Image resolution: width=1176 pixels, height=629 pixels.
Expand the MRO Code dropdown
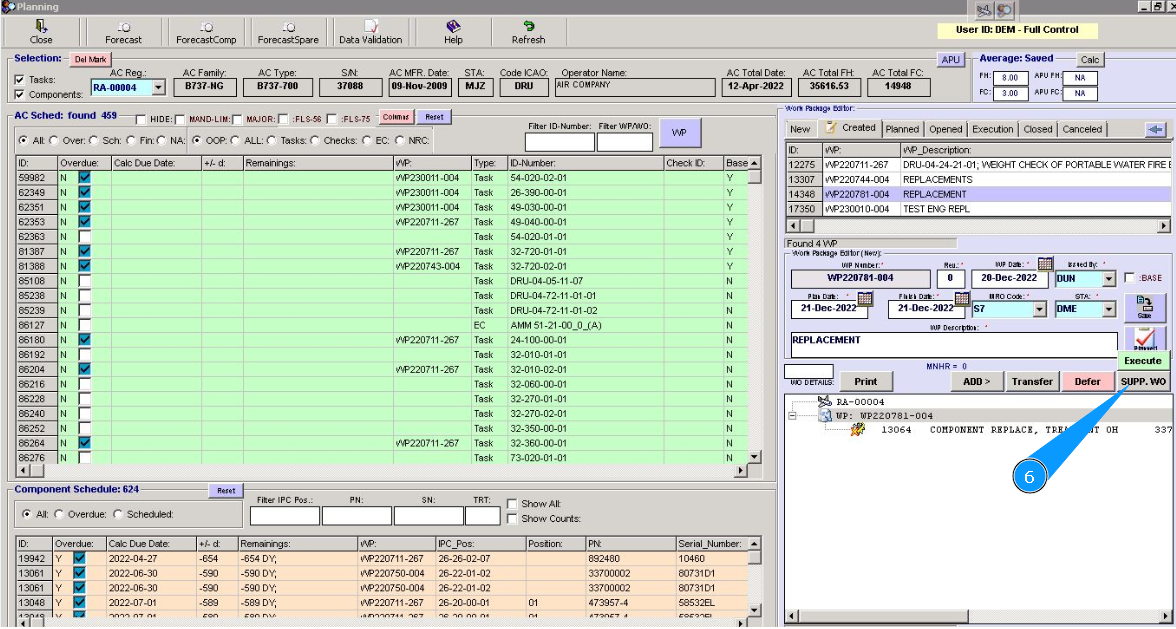tap(1039, 310)
